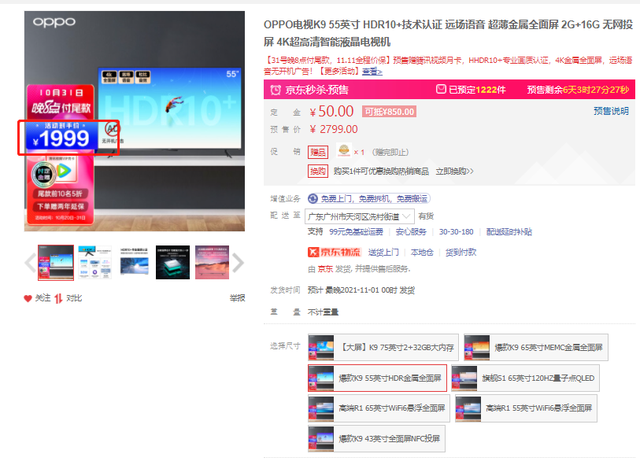Click the 赠品 promotion tag

(318, 152)
